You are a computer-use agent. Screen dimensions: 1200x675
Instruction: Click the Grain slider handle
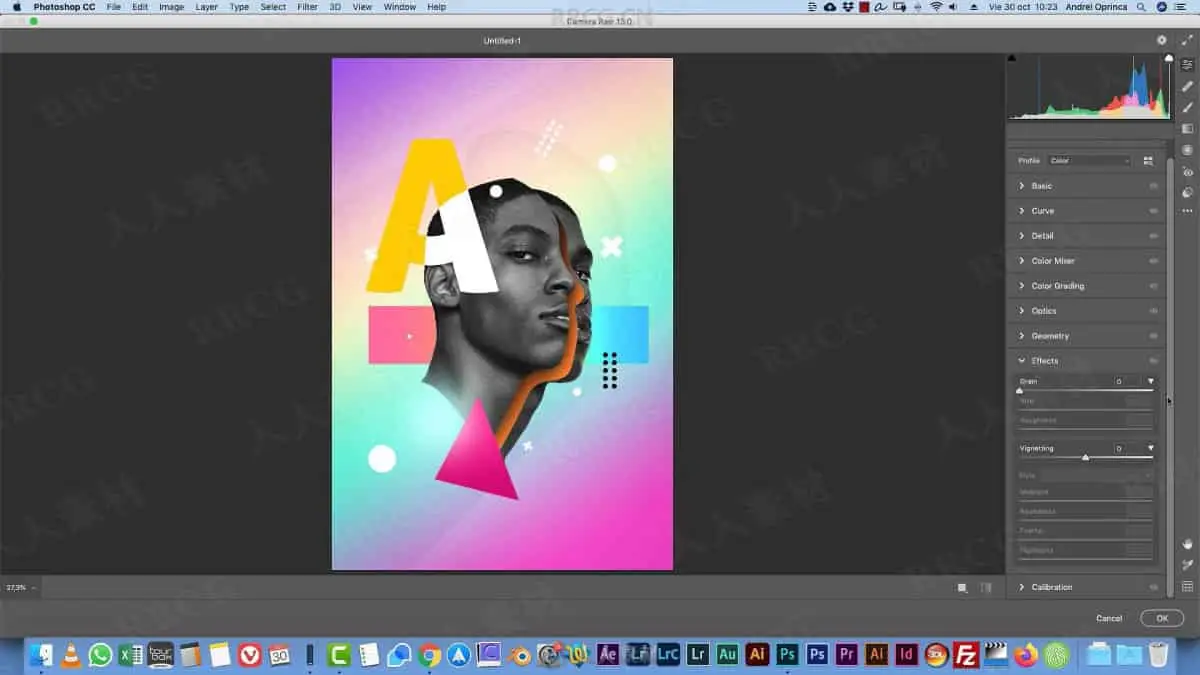click(1019, 390)
